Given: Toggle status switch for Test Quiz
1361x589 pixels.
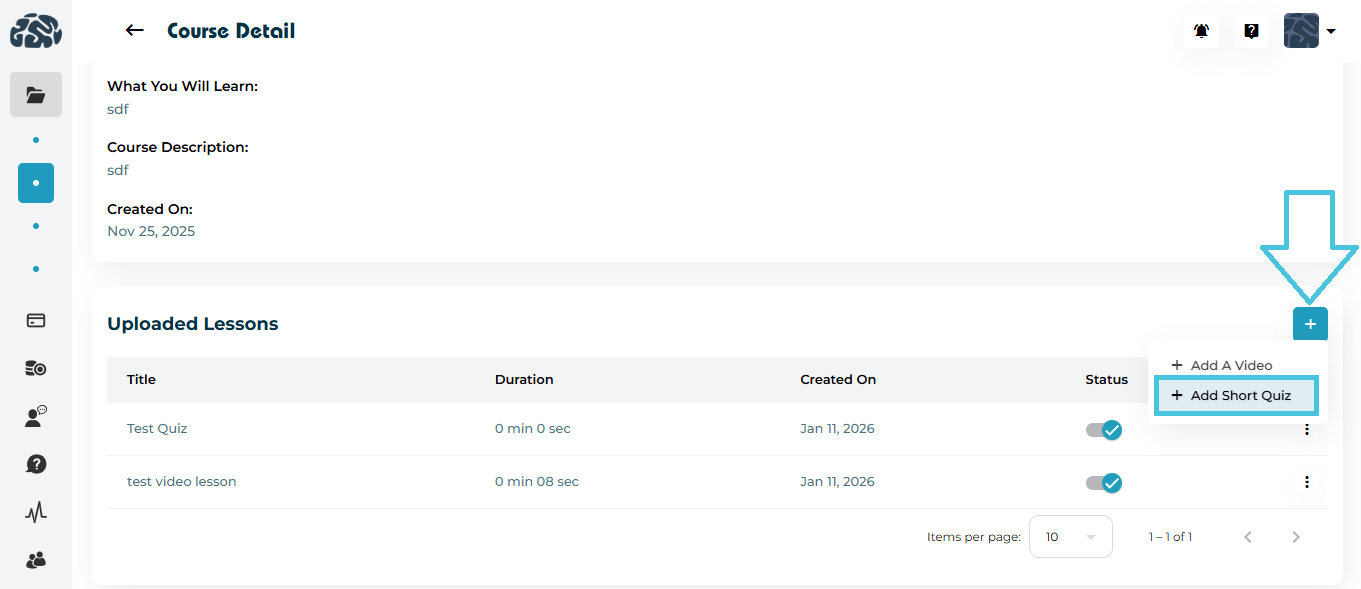Looking at the screenshot, I should 1104,430.
